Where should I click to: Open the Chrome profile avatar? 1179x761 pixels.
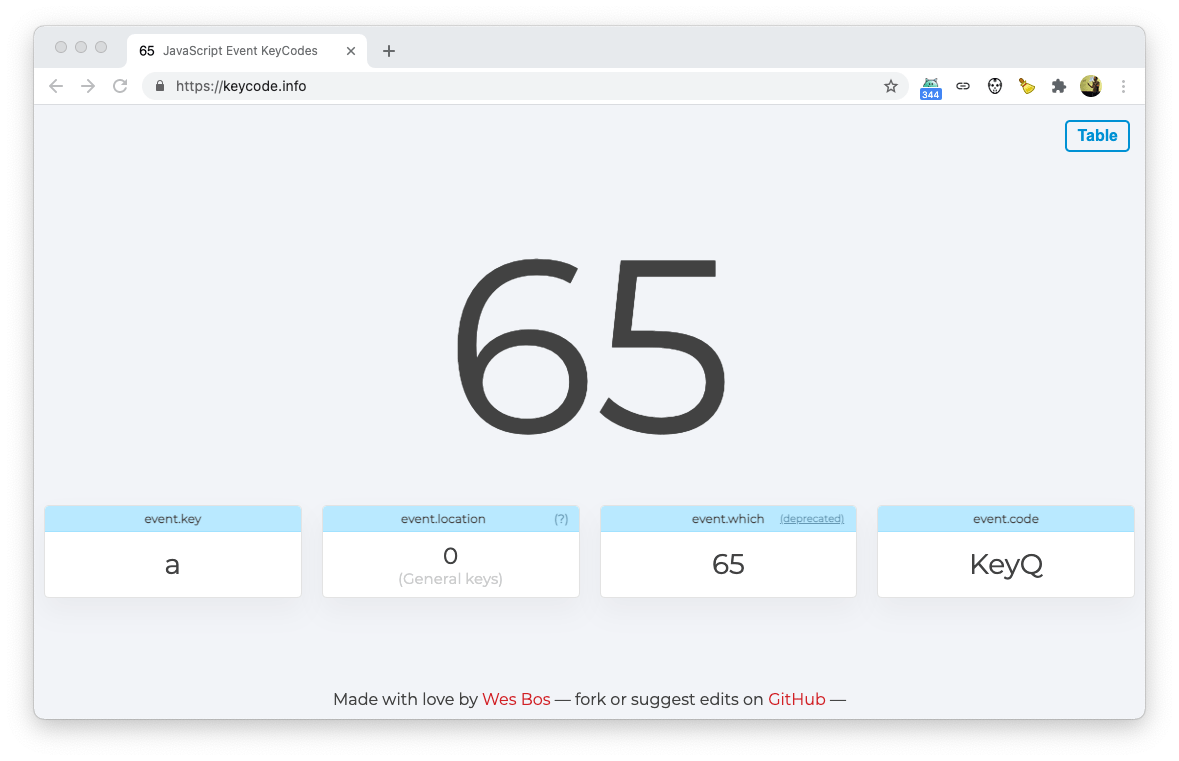click(1090, 87)
